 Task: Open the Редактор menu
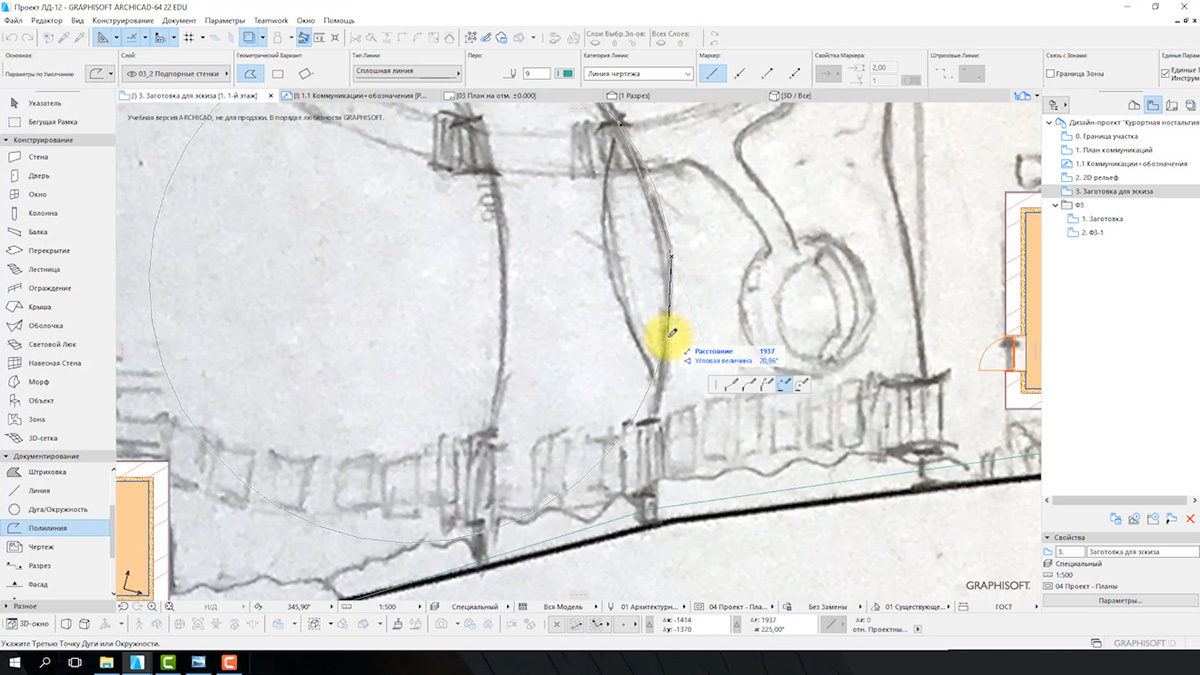[x=46, y=20]
